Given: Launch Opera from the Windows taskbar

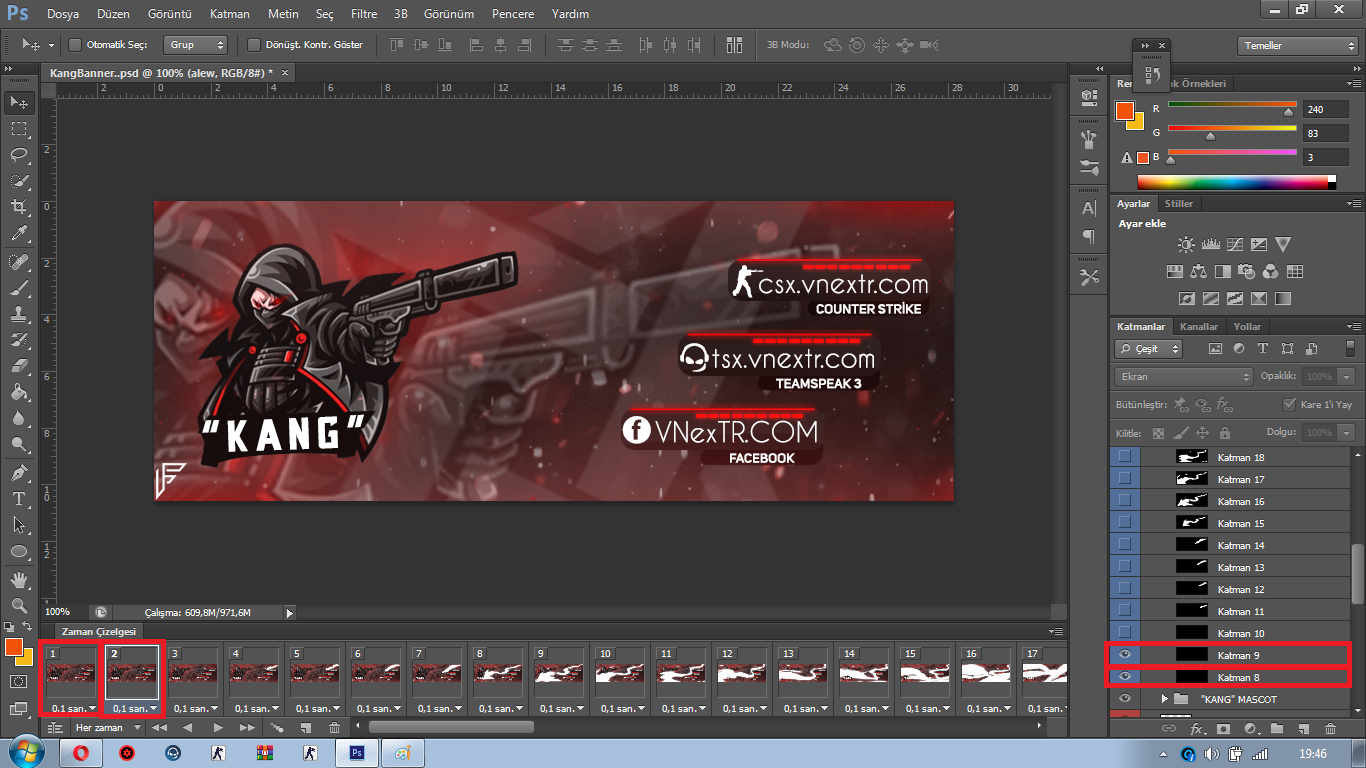Looking at the screenshot, I should [82, 753].
